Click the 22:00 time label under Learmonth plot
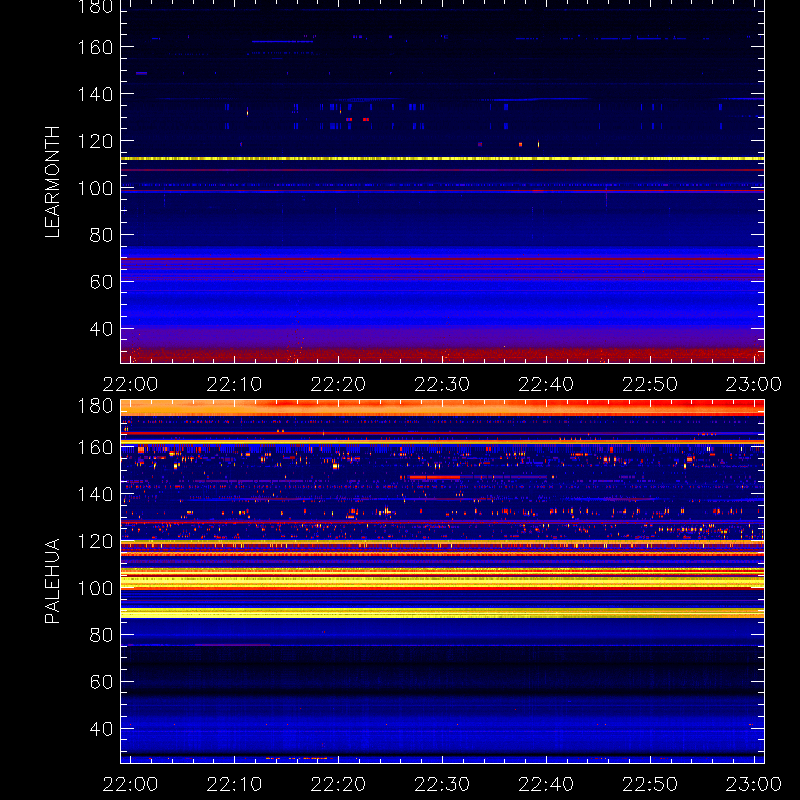The image size is (800, 800). (x=130, y=384)
